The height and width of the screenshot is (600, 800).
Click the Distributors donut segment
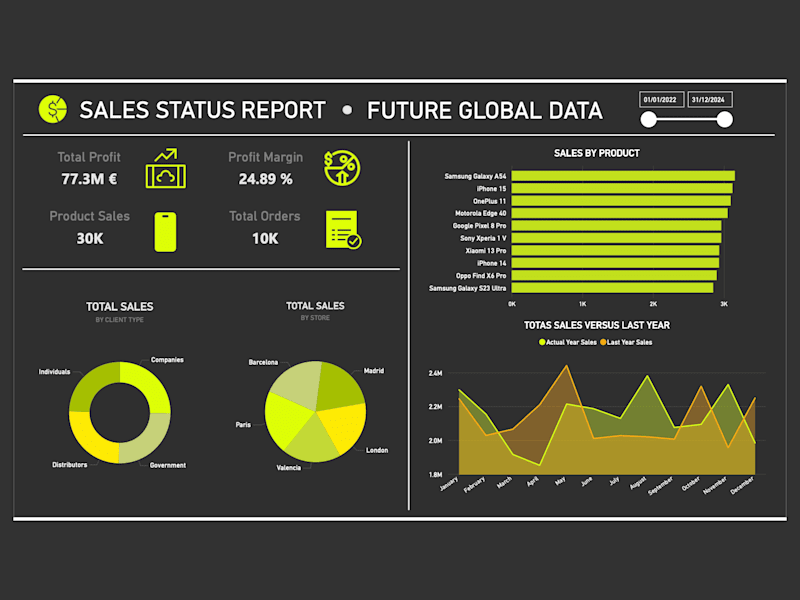coord(90,441)
